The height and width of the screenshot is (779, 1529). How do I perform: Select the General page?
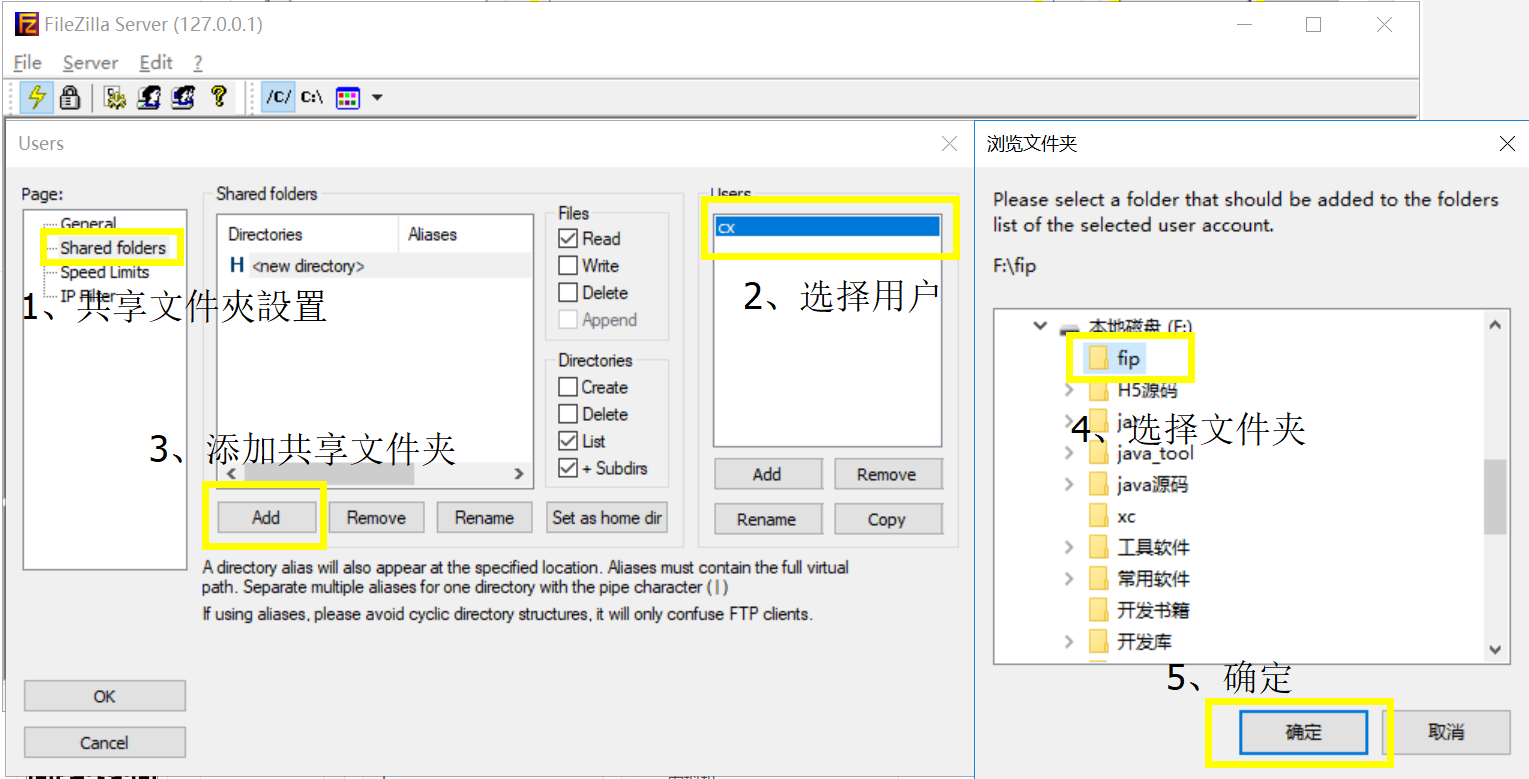pyautogui.click(x=88, y=223)
